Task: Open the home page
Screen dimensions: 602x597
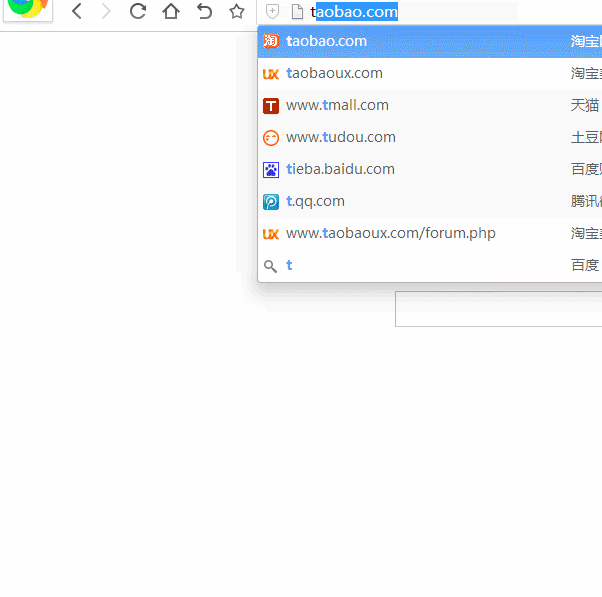Action: pyautogui.click(x=171, y=11)
